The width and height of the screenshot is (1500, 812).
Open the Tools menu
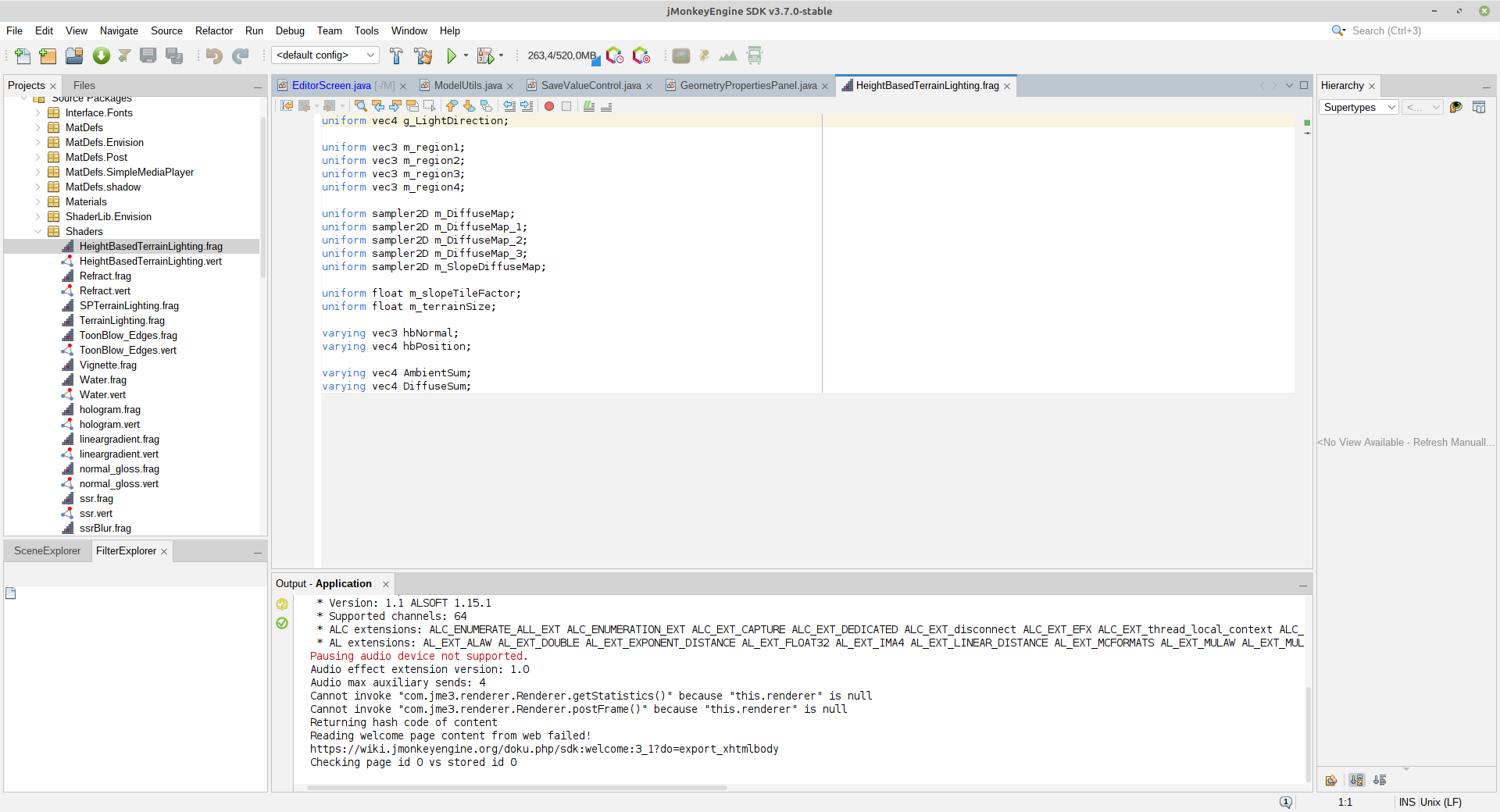pyautogui.click(x=366, y=30)
